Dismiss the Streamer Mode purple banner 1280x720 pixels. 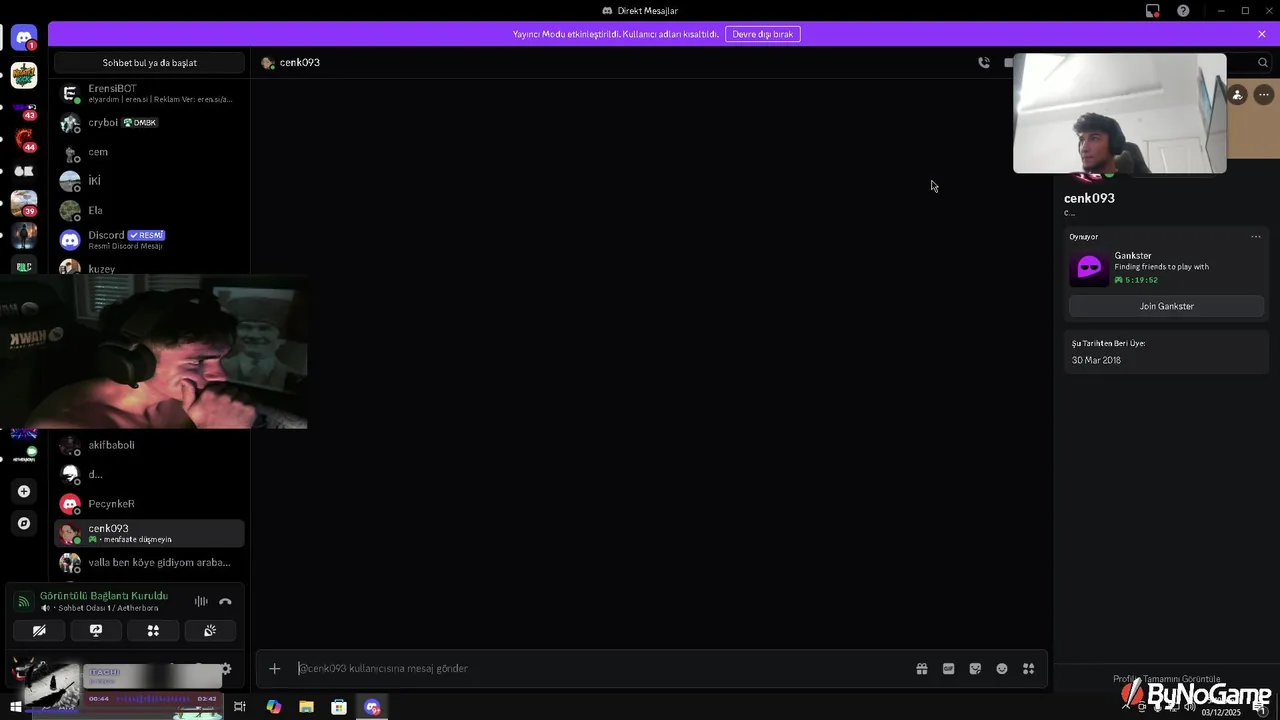[1262, 34]
